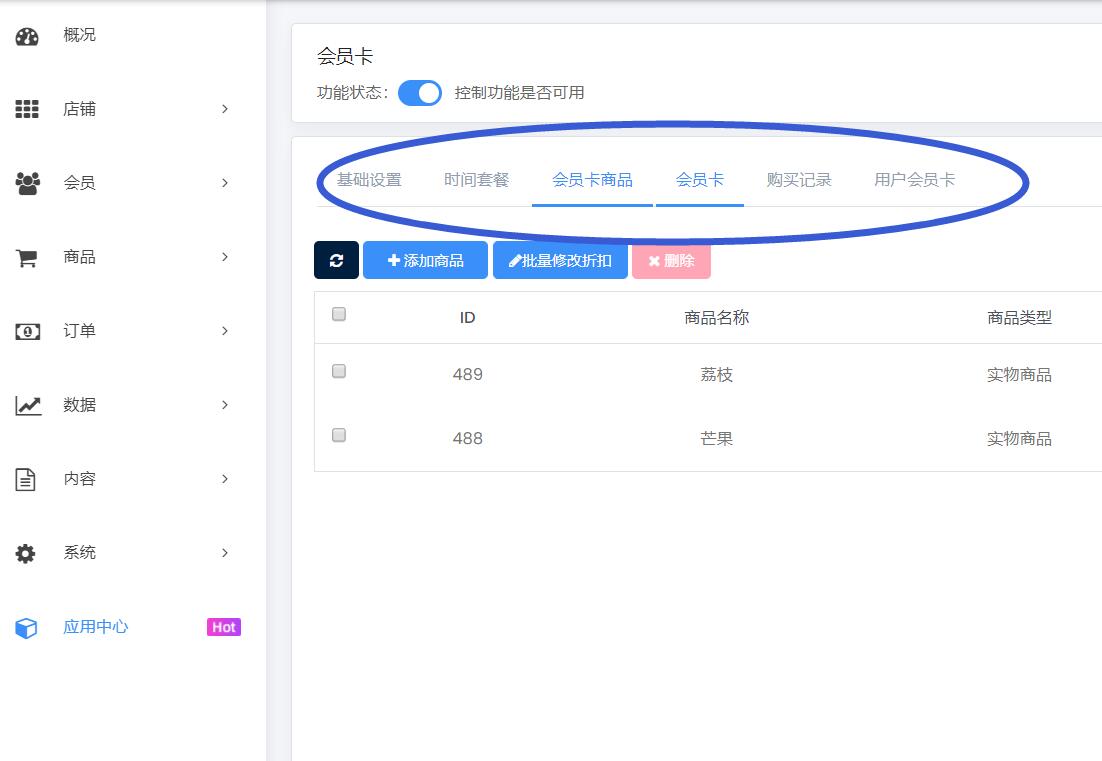Check the select-all checkbox in table header

coord(339,314)
